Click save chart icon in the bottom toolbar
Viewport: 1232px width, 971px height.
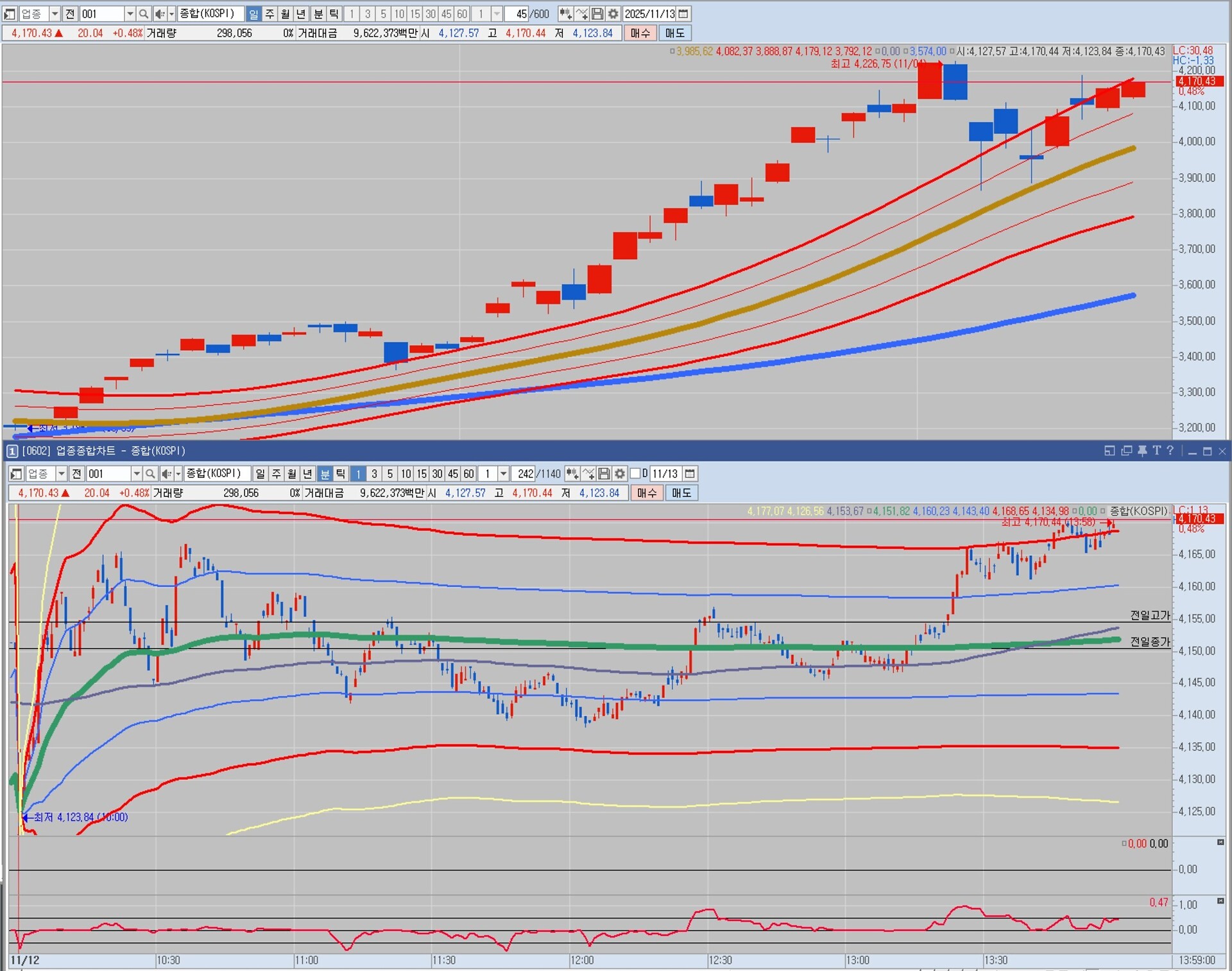(x=604, y=473)
